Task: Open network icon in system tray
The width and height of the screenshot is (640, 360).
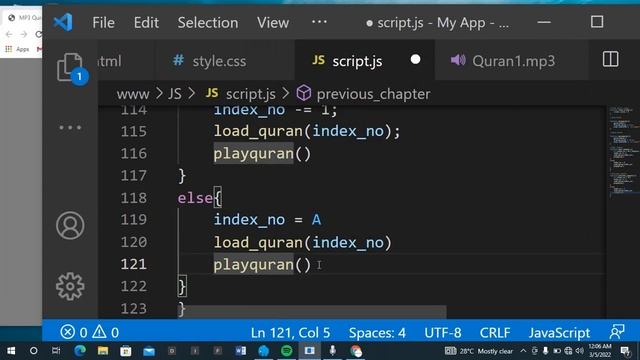Action: click(568, 351)
